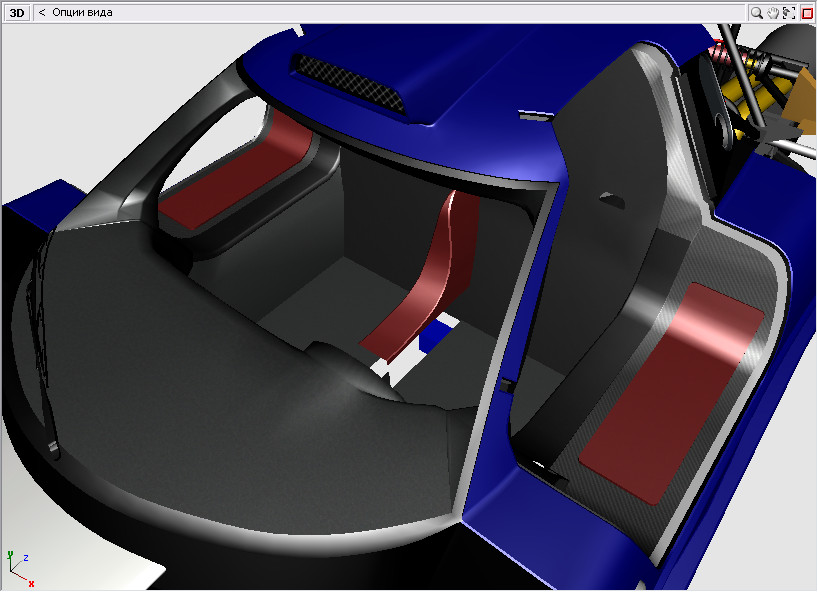Screen dimensions: 818x592
Task: Click the fit-to-frame view icon
Action: 789,13
